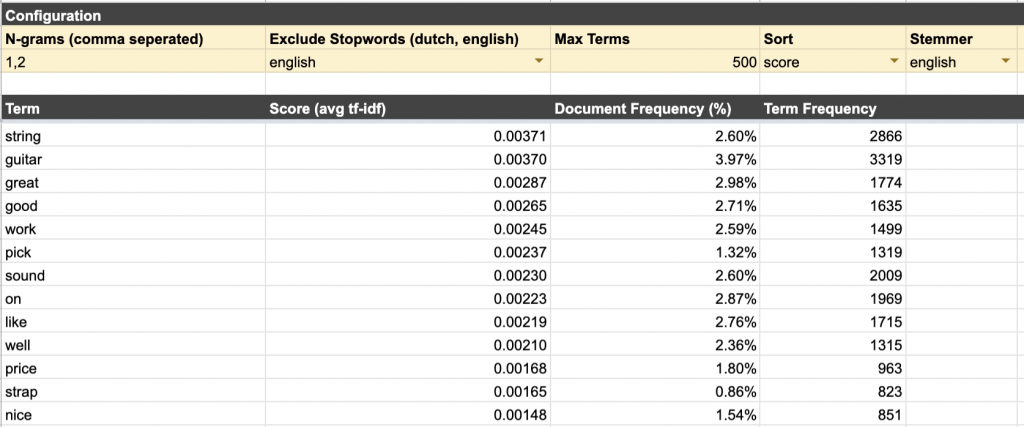
Task: Select the Max Terms value cell 500
Action: [655, 62]
